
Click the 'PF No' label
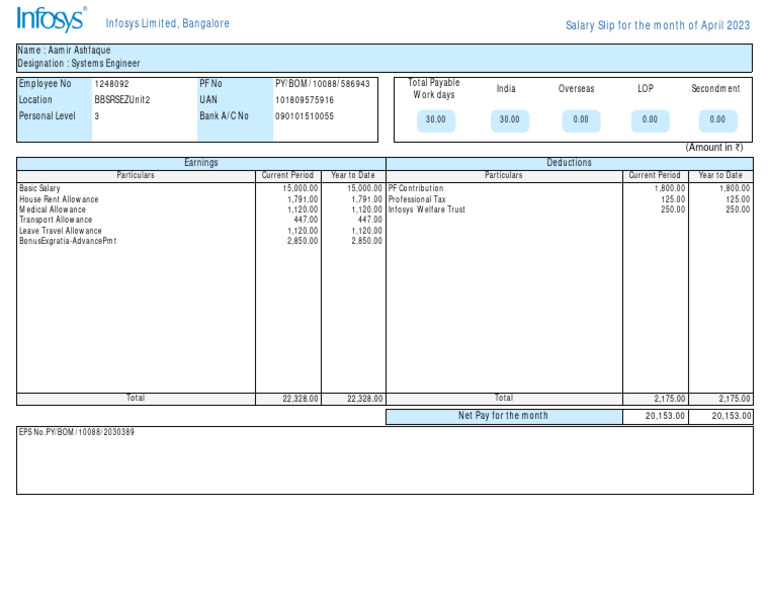point(211,84)
